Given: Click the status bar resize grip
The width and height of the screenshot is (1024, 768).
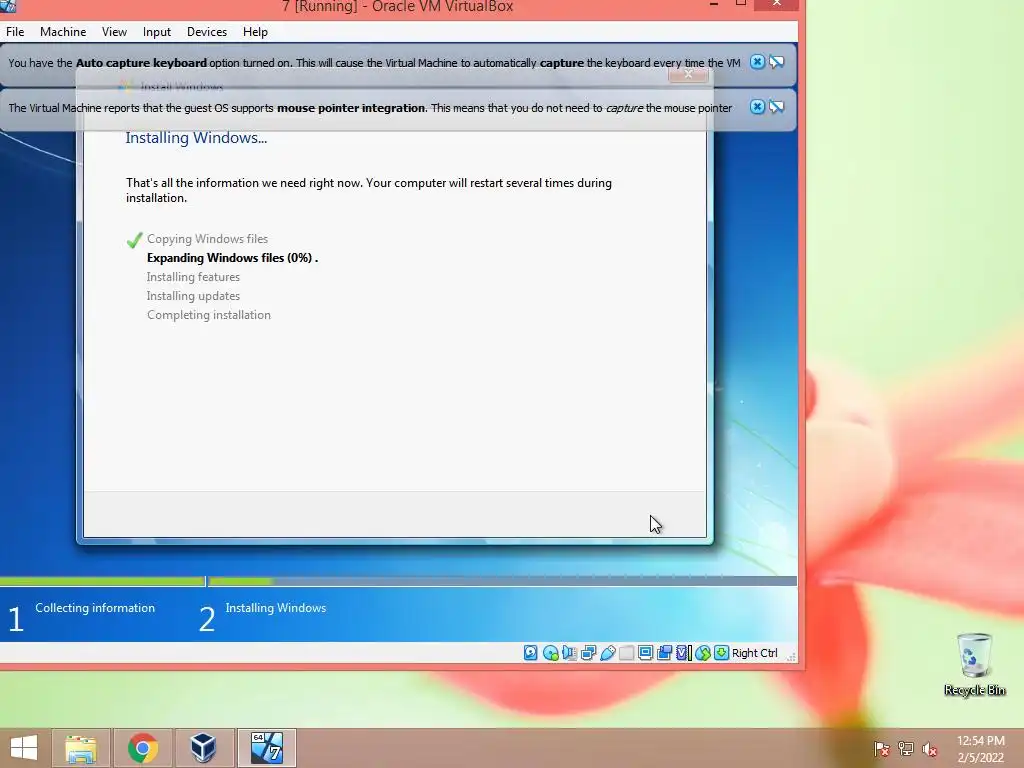Looking at the screenshot, I should 791,656.
